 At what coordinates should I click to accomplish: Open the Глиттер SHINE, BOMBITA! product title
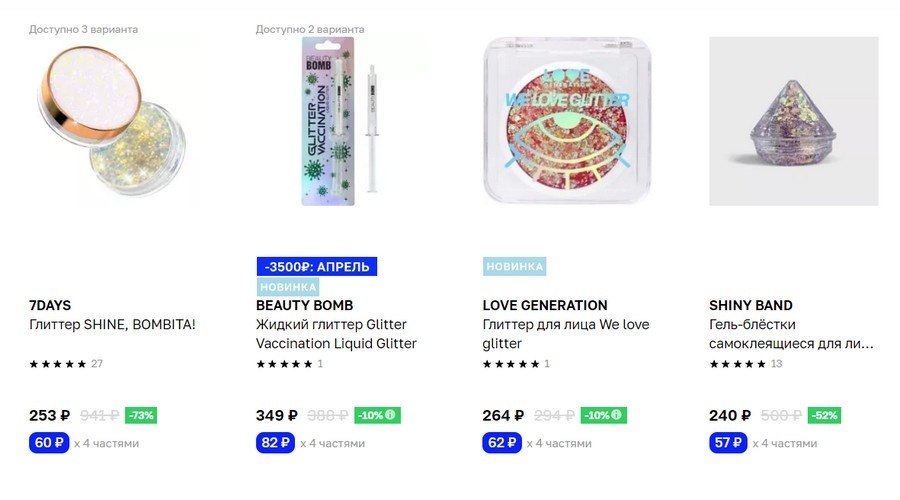click(112, 324)
